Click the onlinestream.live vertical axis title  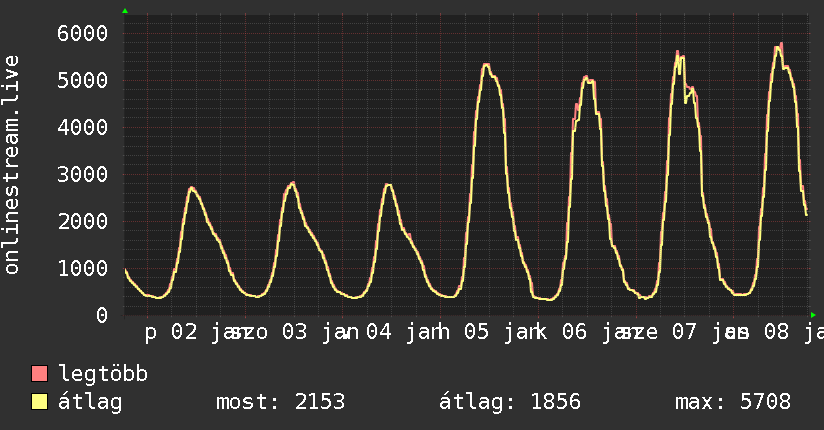tap(12, 165)
